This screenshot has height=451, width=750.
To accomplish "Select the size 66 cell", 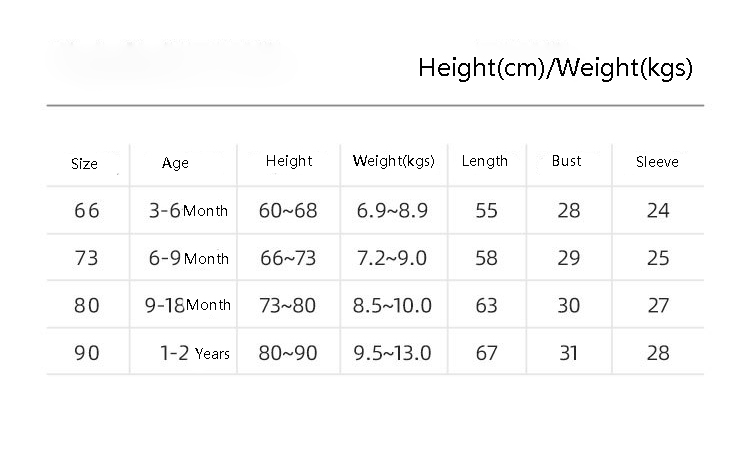I will click(x=87, y=211).
